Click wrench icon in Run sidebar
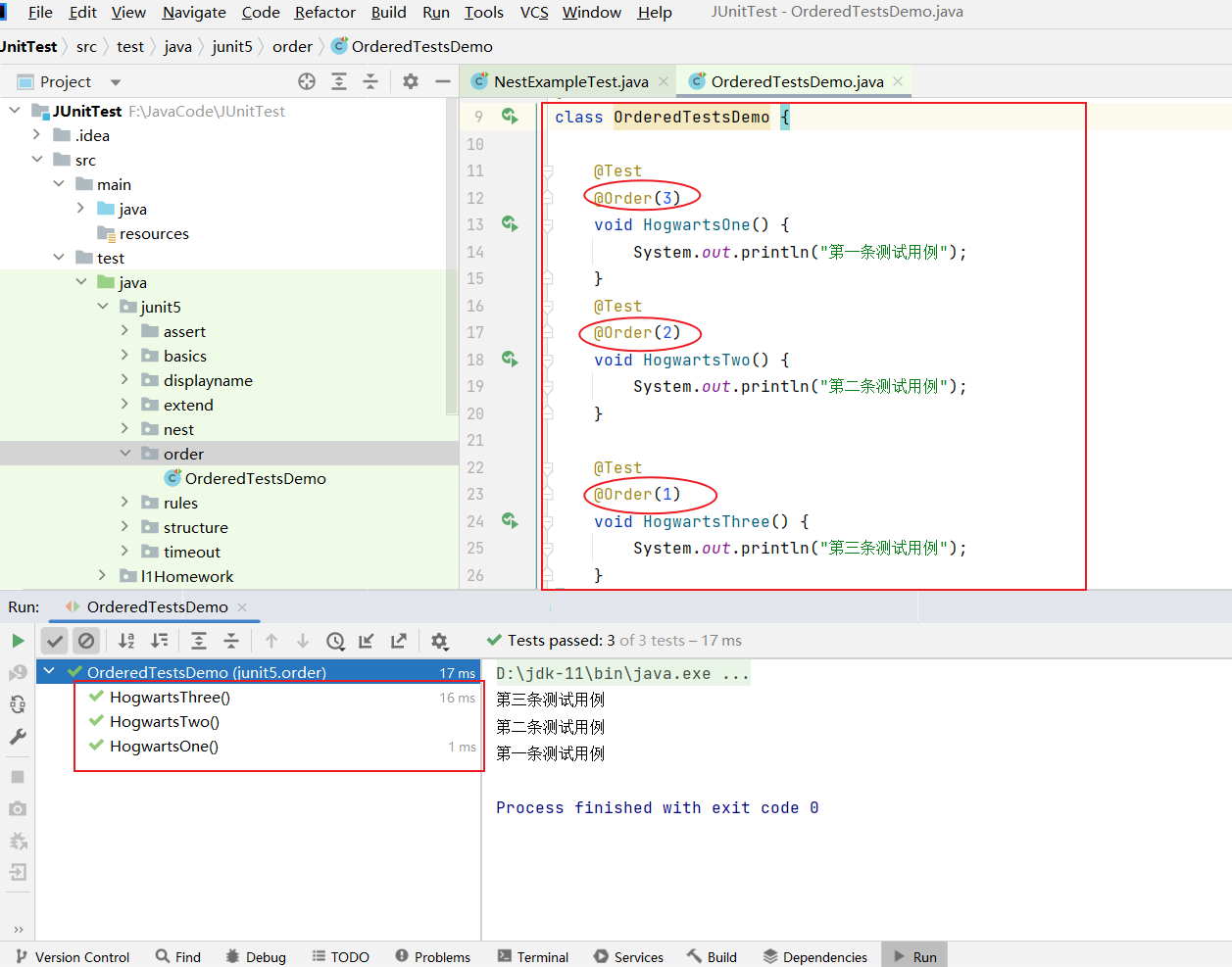1232x967 pixels. (18, 737)
